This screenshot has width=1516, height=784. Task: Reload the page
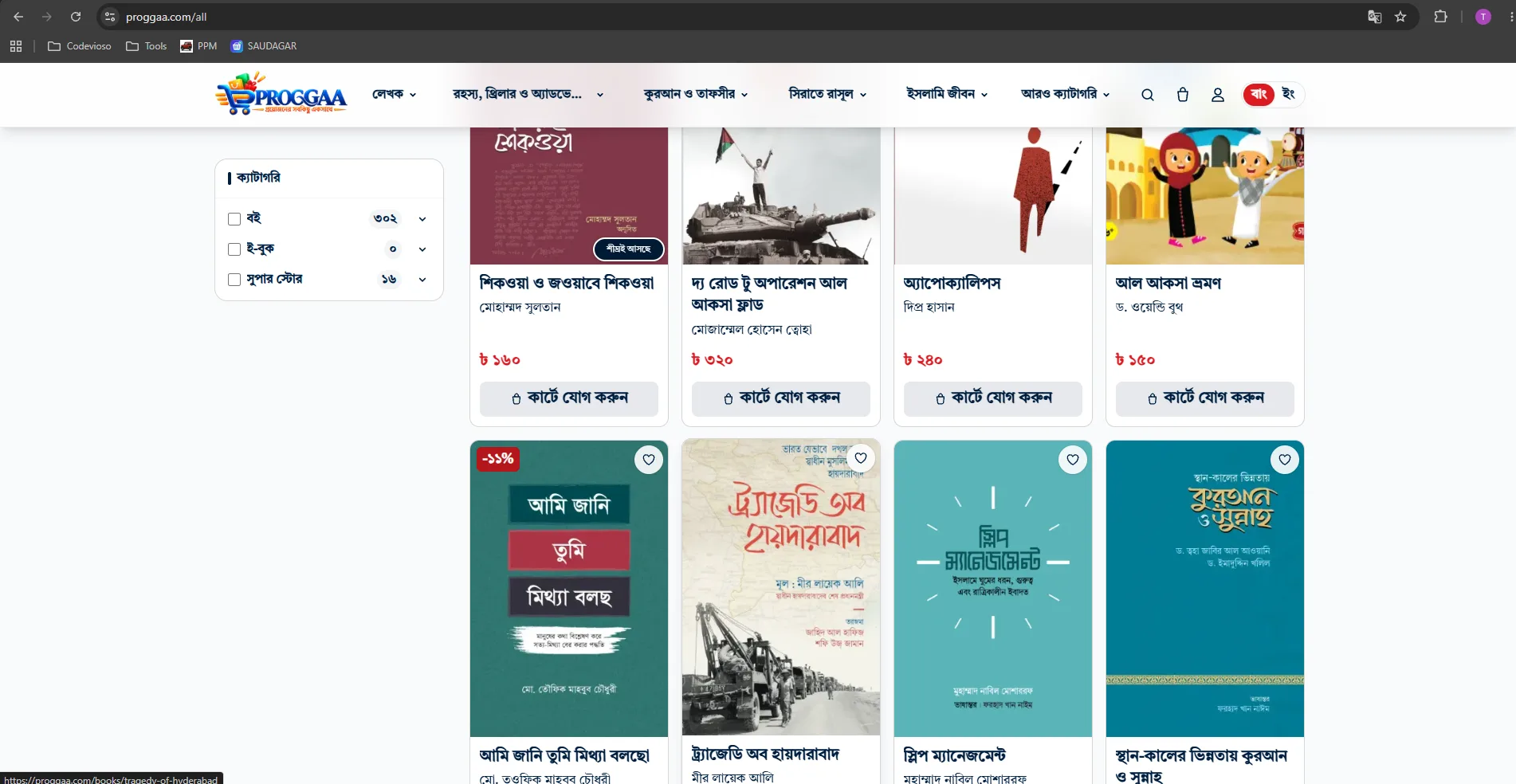pos(76,17)
